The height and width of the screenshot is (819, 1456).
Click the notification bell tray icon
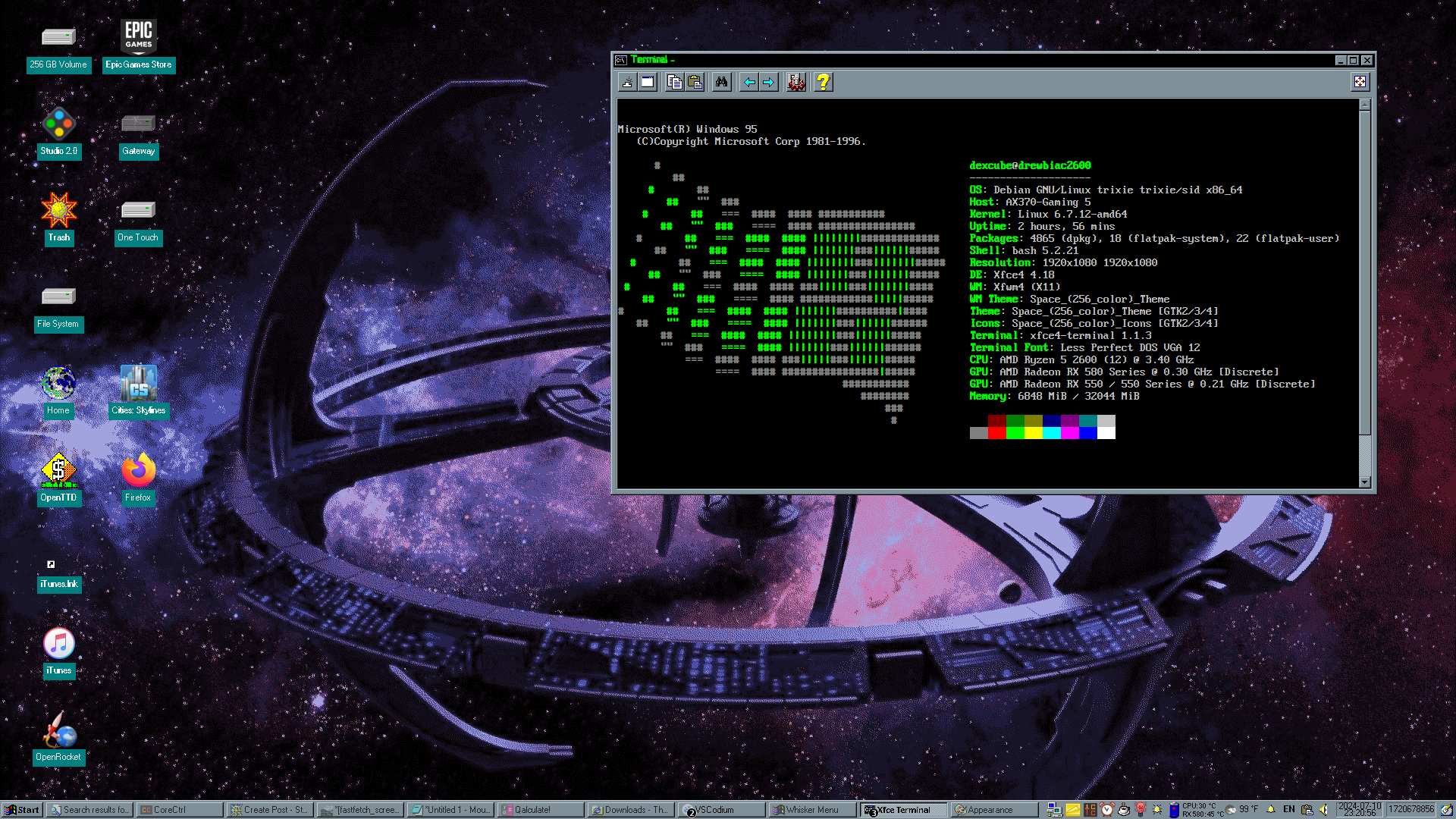(x=1271, y=810)
